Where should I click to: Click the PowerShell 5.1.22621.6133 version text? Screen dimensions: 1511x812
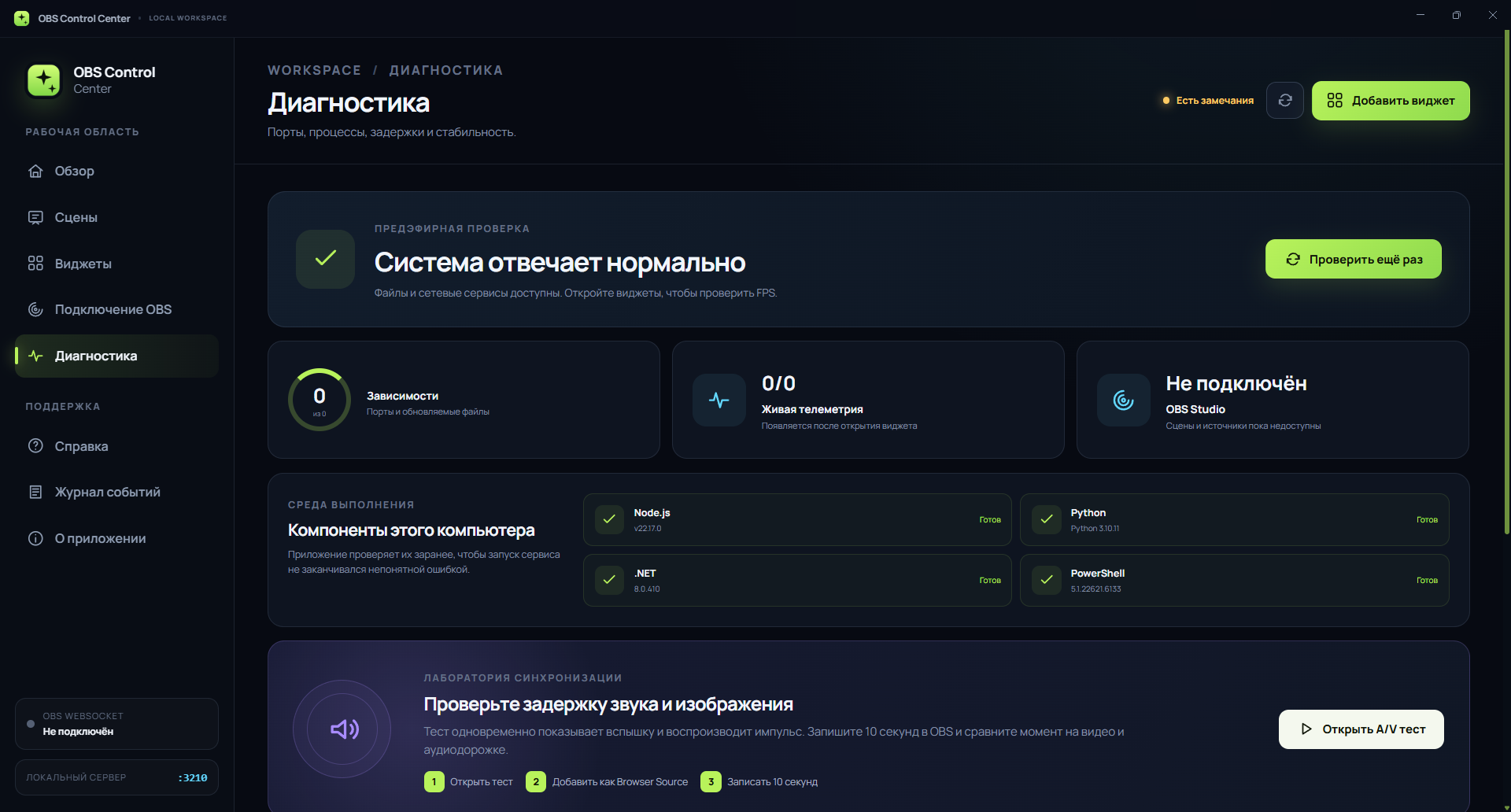1095,589
